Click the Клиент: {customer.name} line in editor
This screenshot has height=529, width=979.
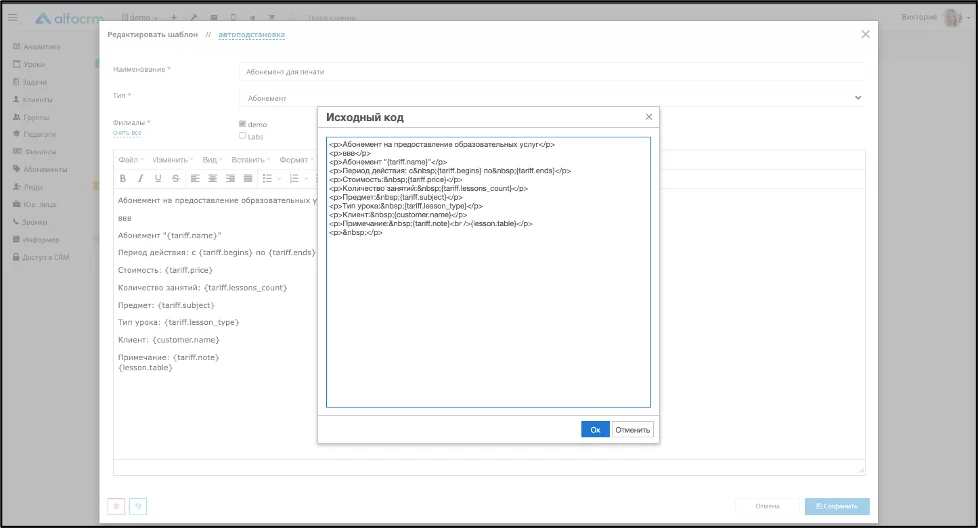tap(169, 340)
